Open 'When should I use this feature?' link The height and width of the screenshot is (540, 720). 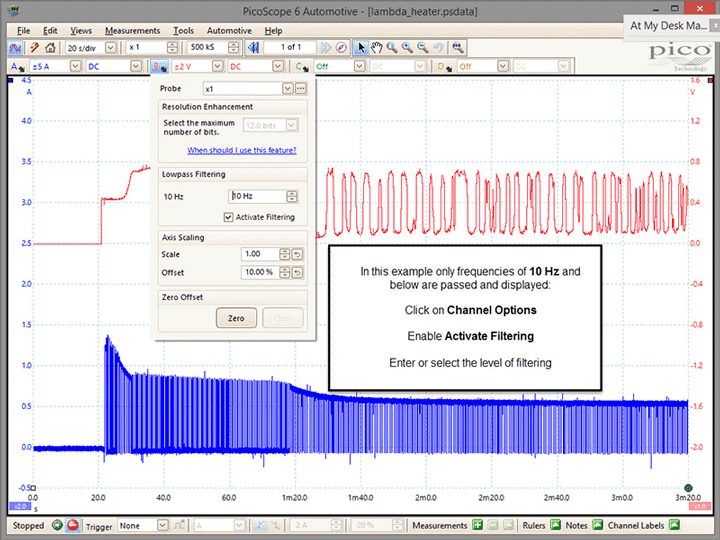pyautogui.click(x=242, y=150)
